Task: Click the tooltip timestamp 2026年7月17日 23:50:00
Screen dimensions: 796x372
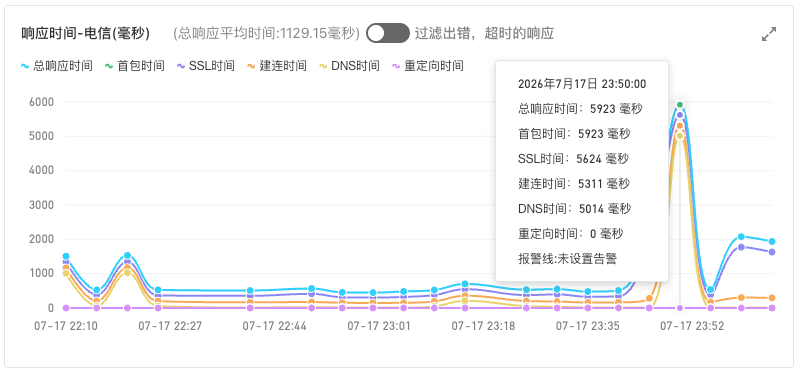Action: point(582,84)
